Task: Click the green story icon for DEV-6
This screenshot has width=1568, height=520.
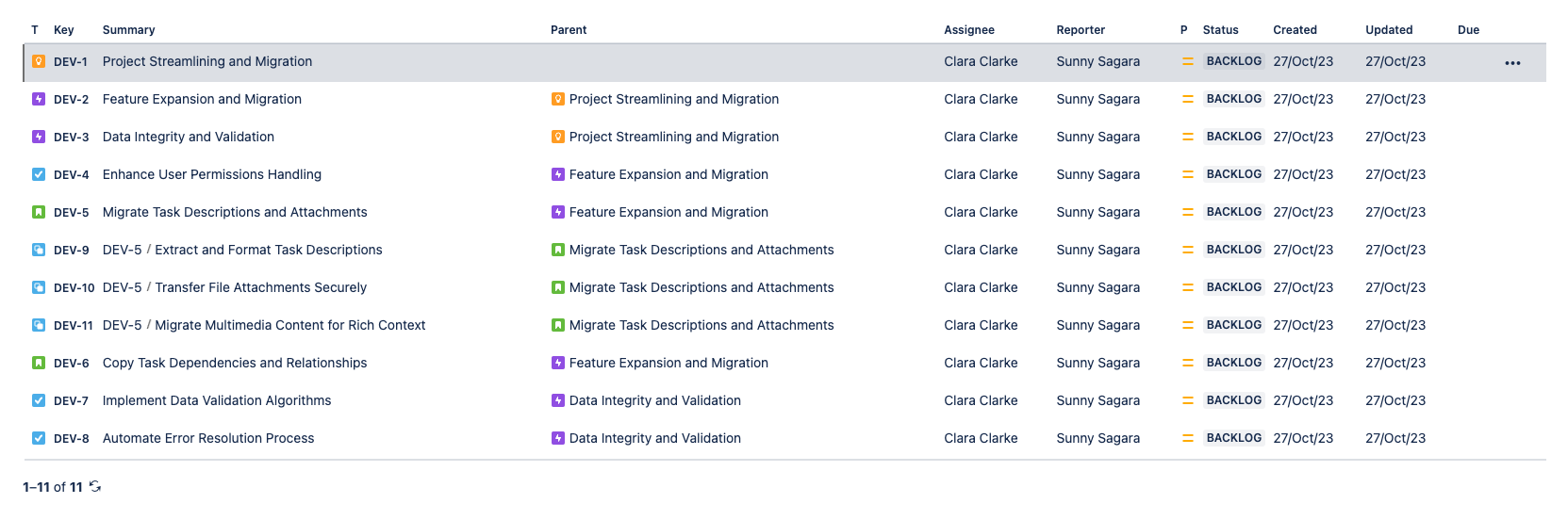Action: 39,363
